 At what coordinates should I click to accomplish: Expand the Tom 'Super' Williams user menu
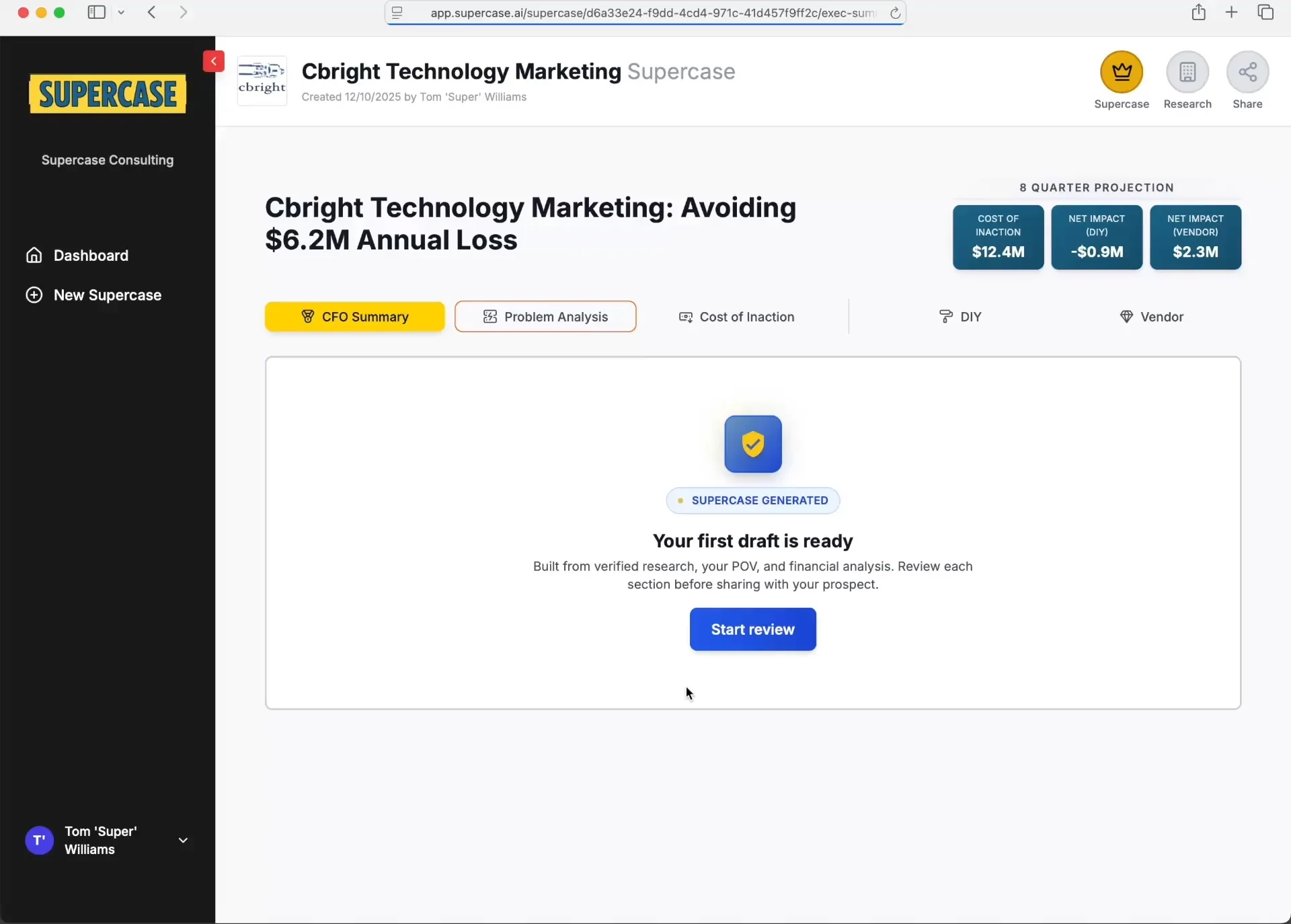pos(183,841)
